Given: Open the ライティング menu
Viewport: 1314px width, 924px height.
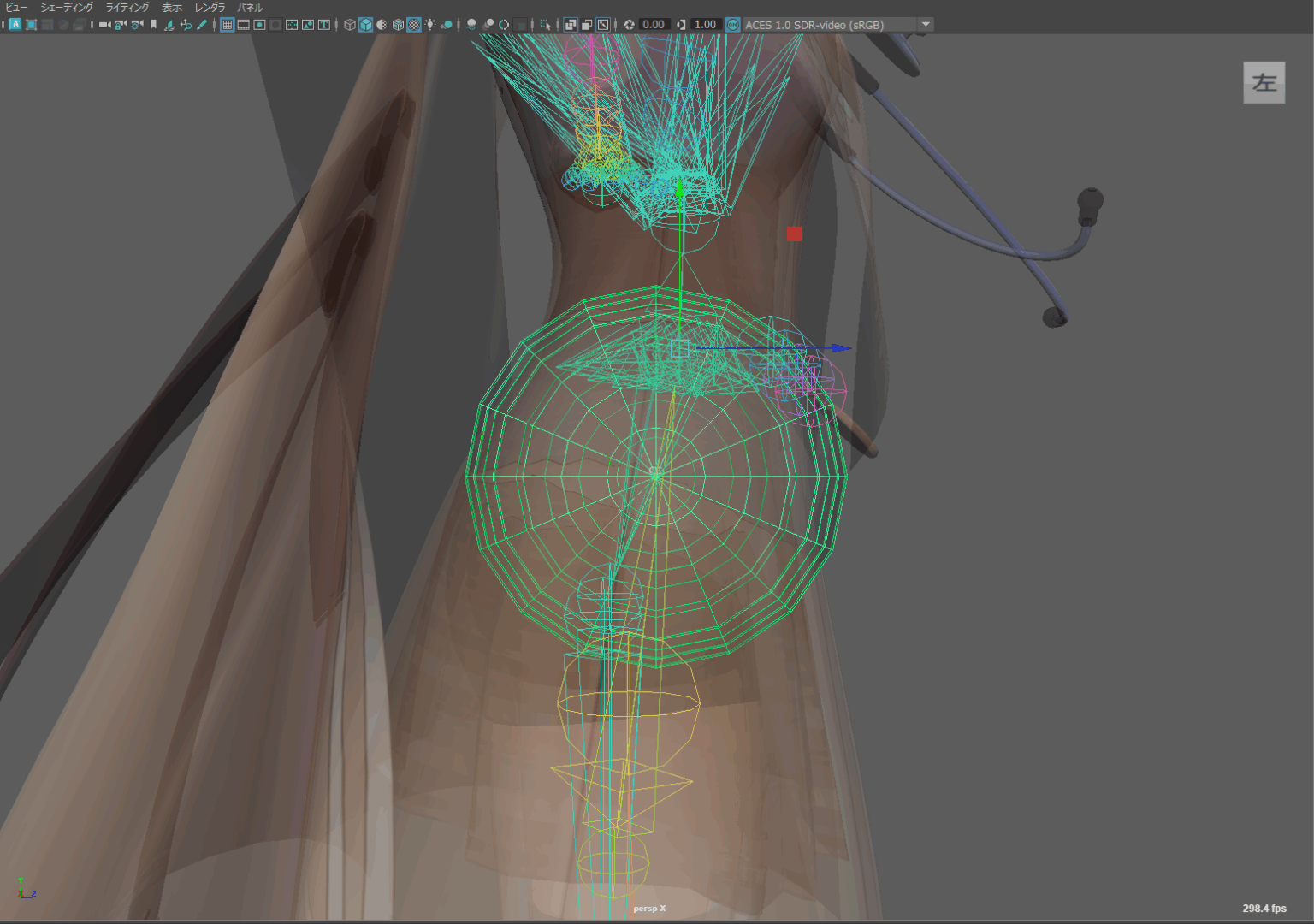Looking at the screenshot, I should click(127, 8).
